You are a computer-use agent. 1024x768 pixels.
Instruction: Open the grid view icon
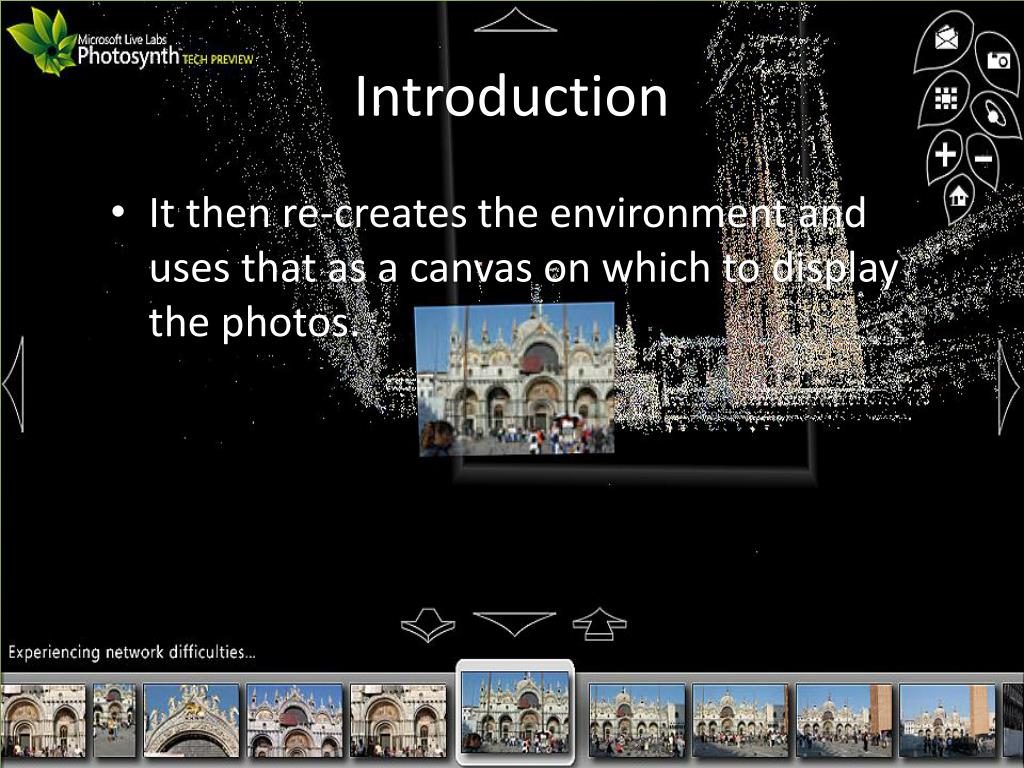click(x=946, y=98)
